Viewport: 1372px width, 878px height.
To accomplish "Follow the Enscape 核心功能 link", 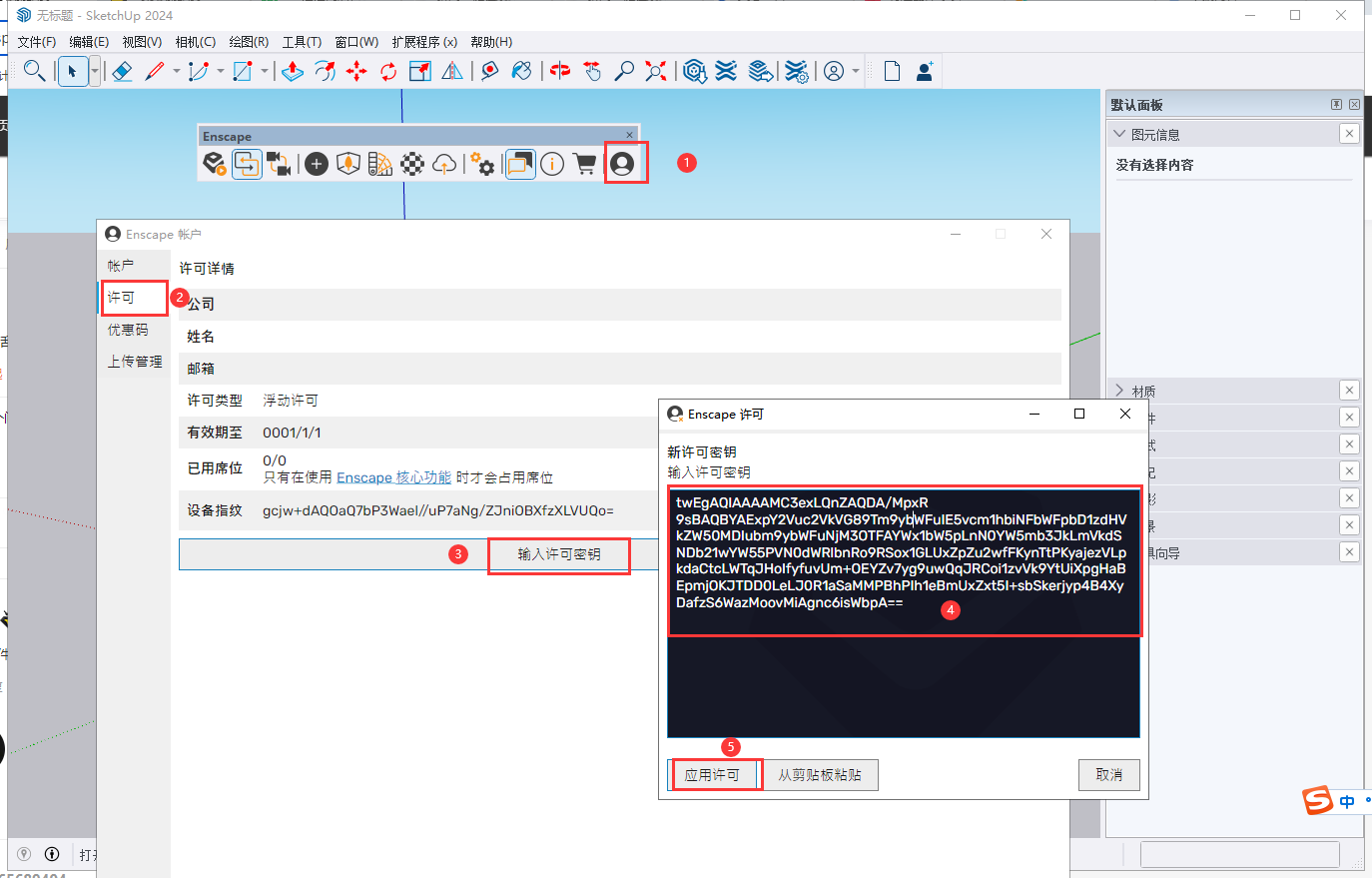I will pos(393,477).
